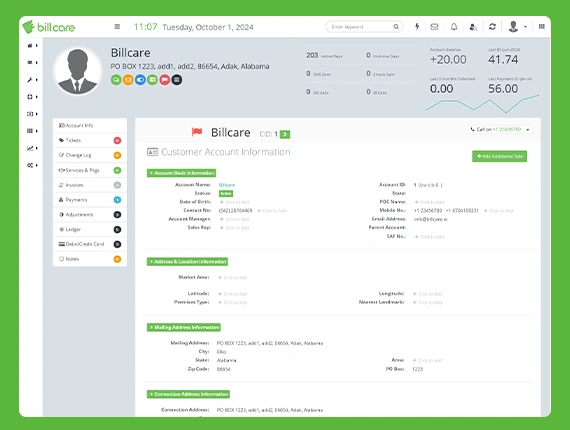This screenshot has height=430, width=570.
Task: Open the lightning bolt quick actions icon
Action: point(417,27)
